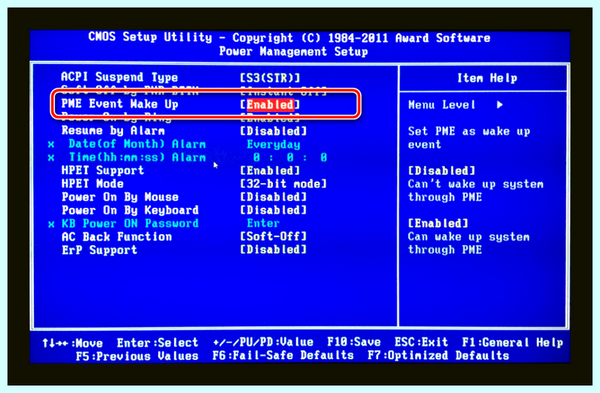Click the Everyday alarm date value
The width and height of the screenshot is (600, 393).
point(273,145)
